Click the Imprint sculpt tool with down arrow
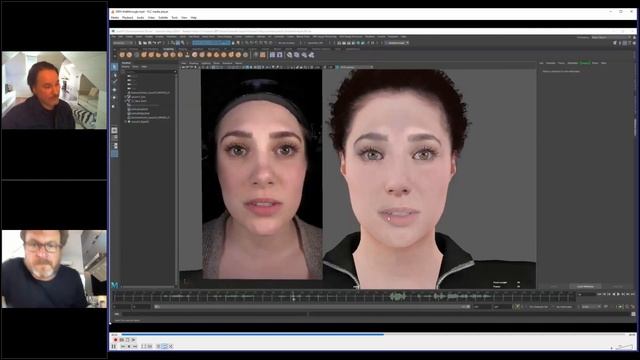The height and width of the screenshot is (360, 640). coord(187,55)
